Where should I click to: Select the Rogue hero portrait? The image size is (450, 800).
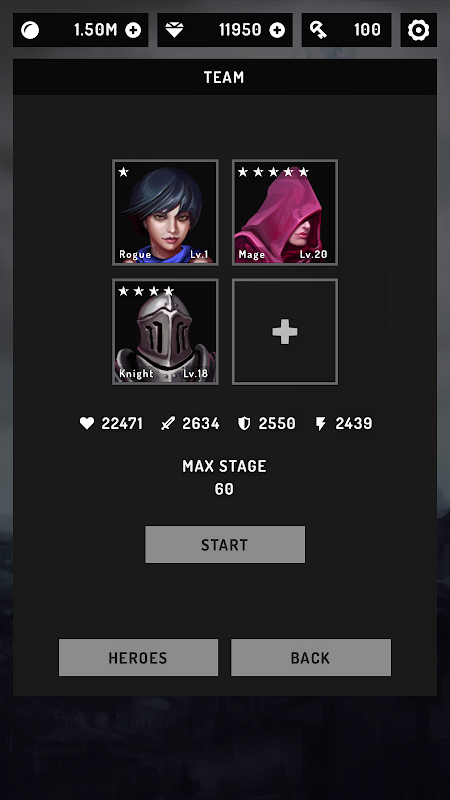[x=165, y=212]
